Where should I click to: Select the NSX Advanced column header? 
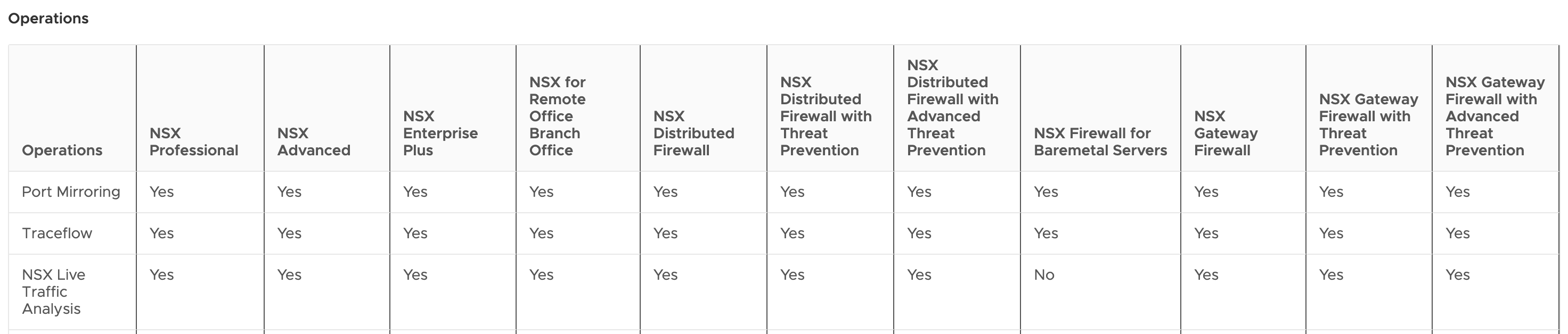point(314,141)
